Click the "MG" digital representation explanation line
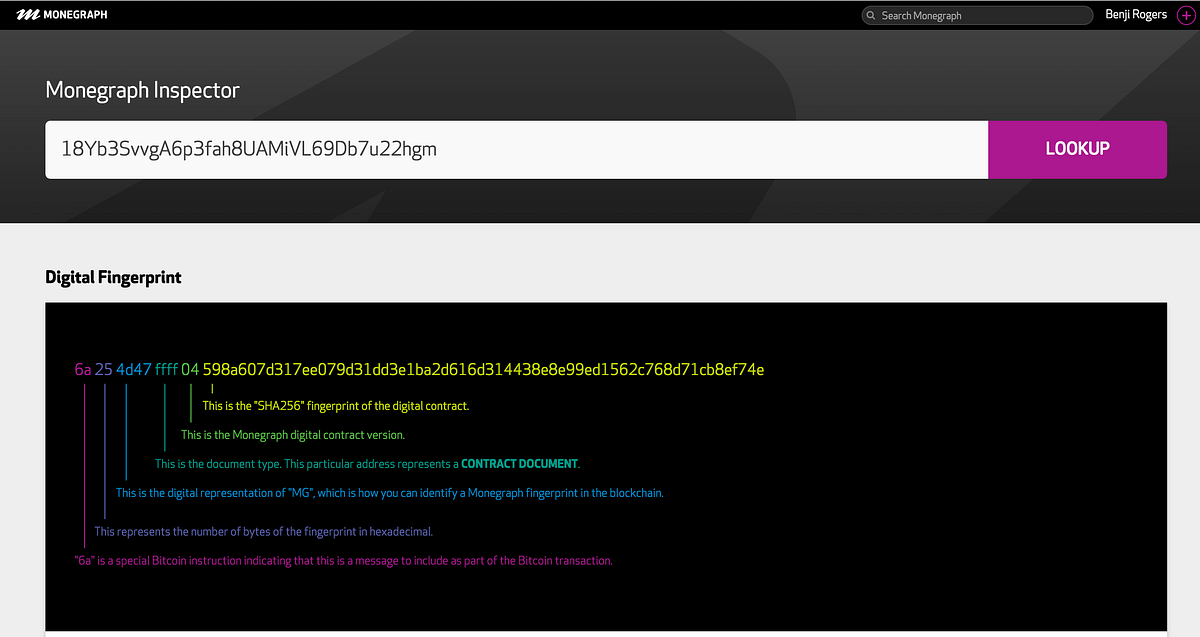1200x637 pixels. [389, 493]
